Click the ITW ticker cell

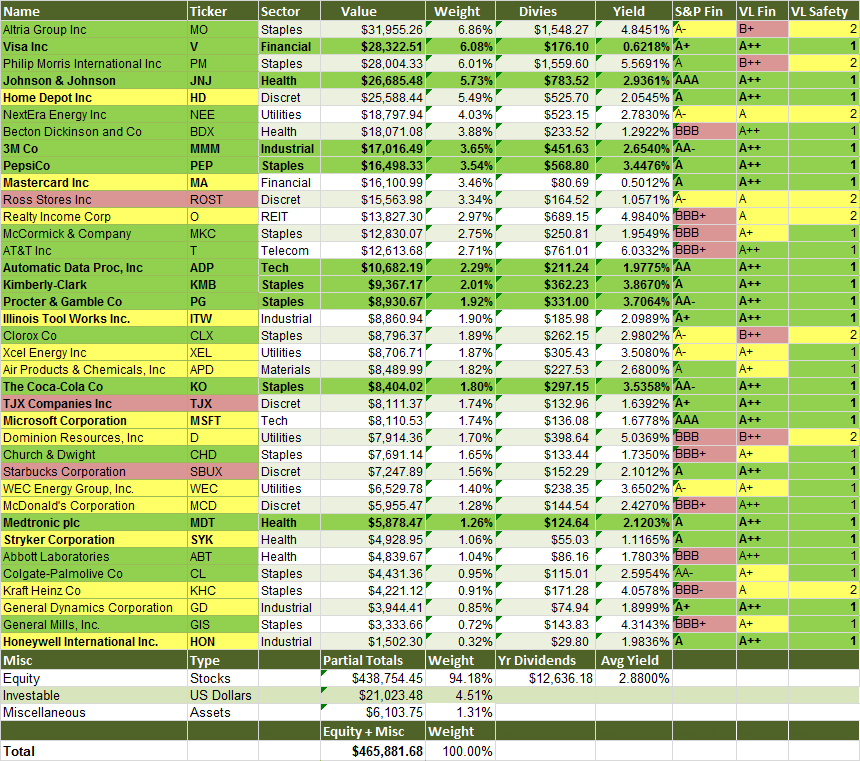(x=223, y=319)
